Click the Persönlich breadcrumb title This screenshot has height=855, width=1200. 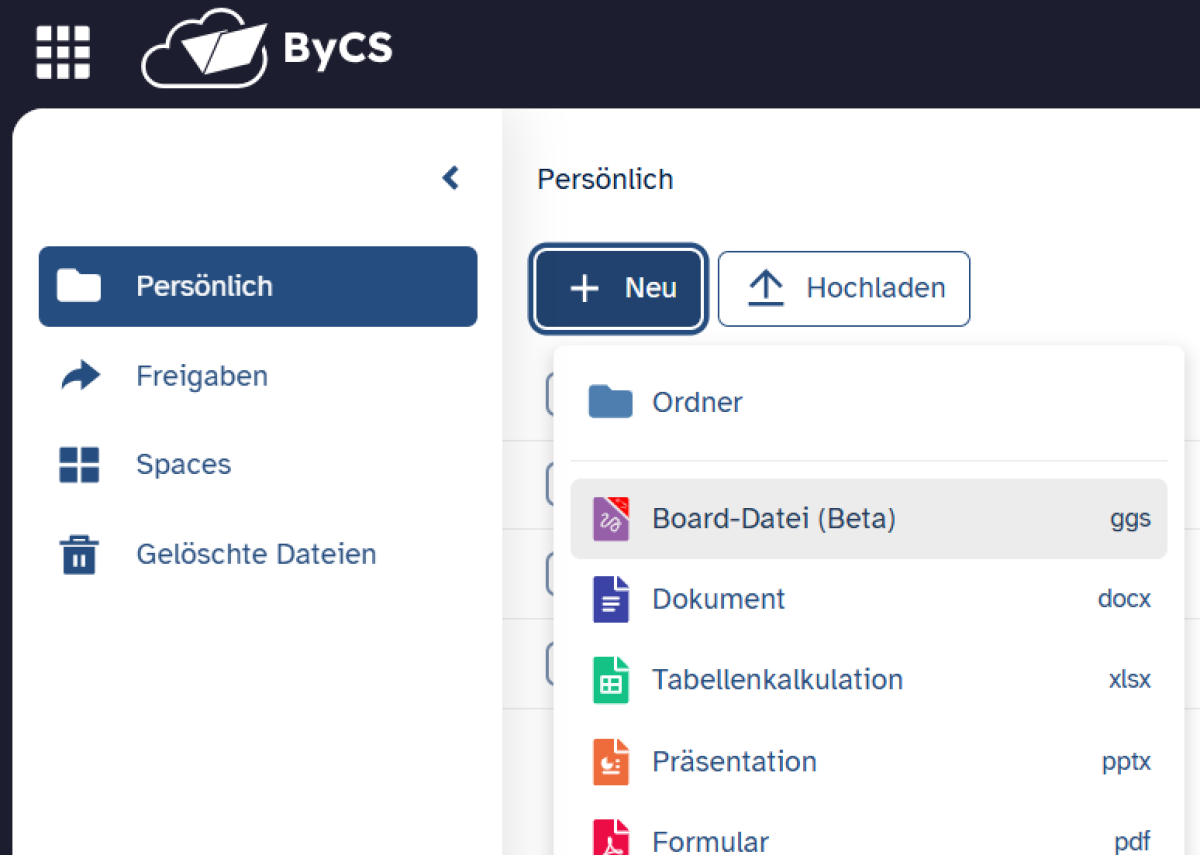tap(605, 179)
